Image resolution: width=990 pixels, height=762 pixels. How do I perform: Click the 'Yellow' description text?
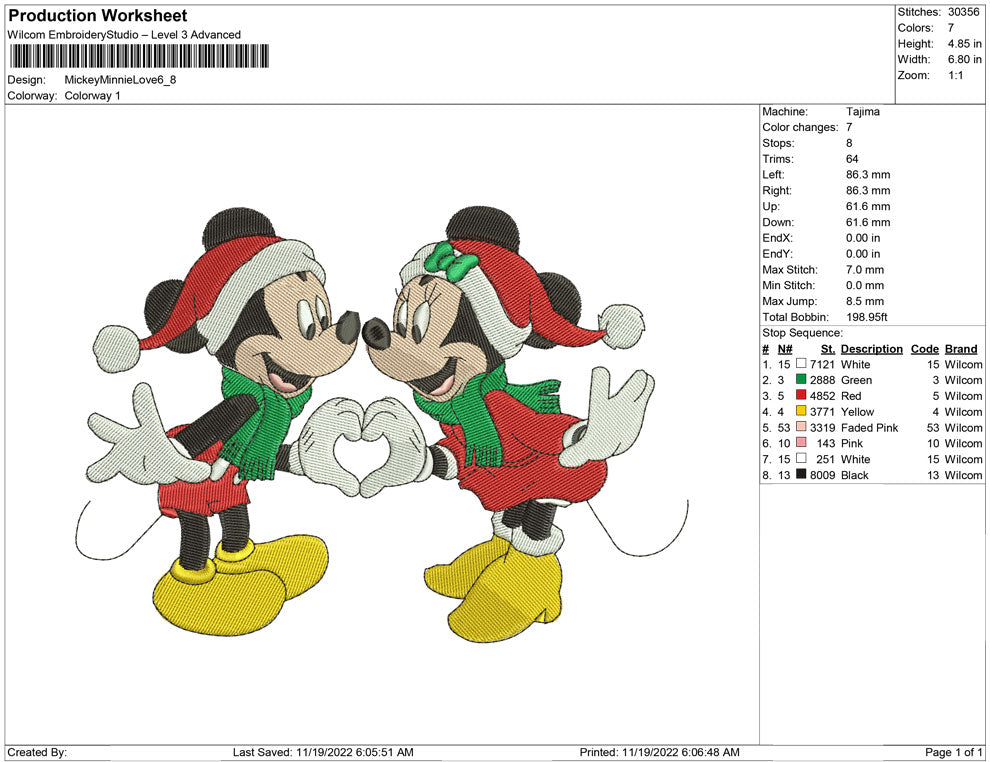point(857,412)
